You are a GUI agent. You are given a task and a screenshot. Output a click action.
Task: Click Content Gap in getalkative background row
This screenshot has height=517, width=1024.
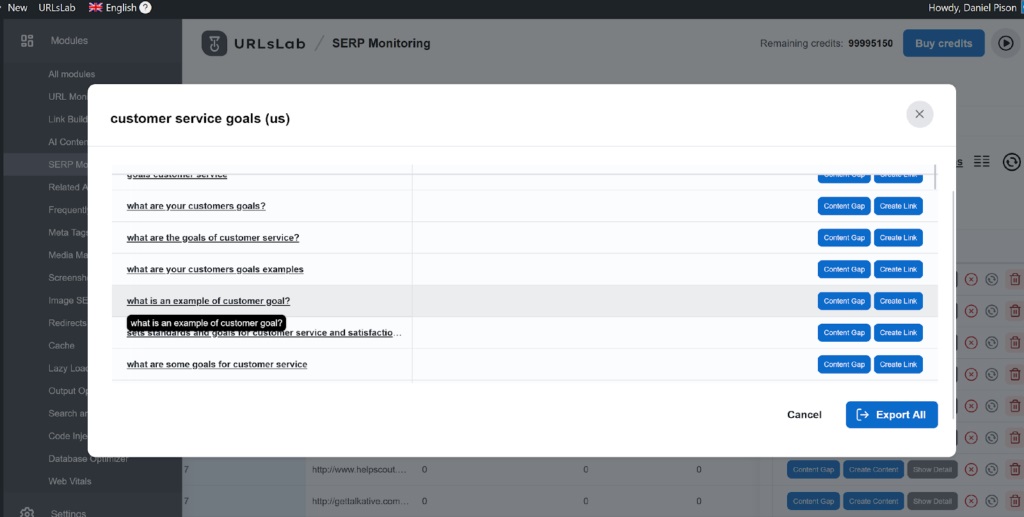tap(813, 501)
